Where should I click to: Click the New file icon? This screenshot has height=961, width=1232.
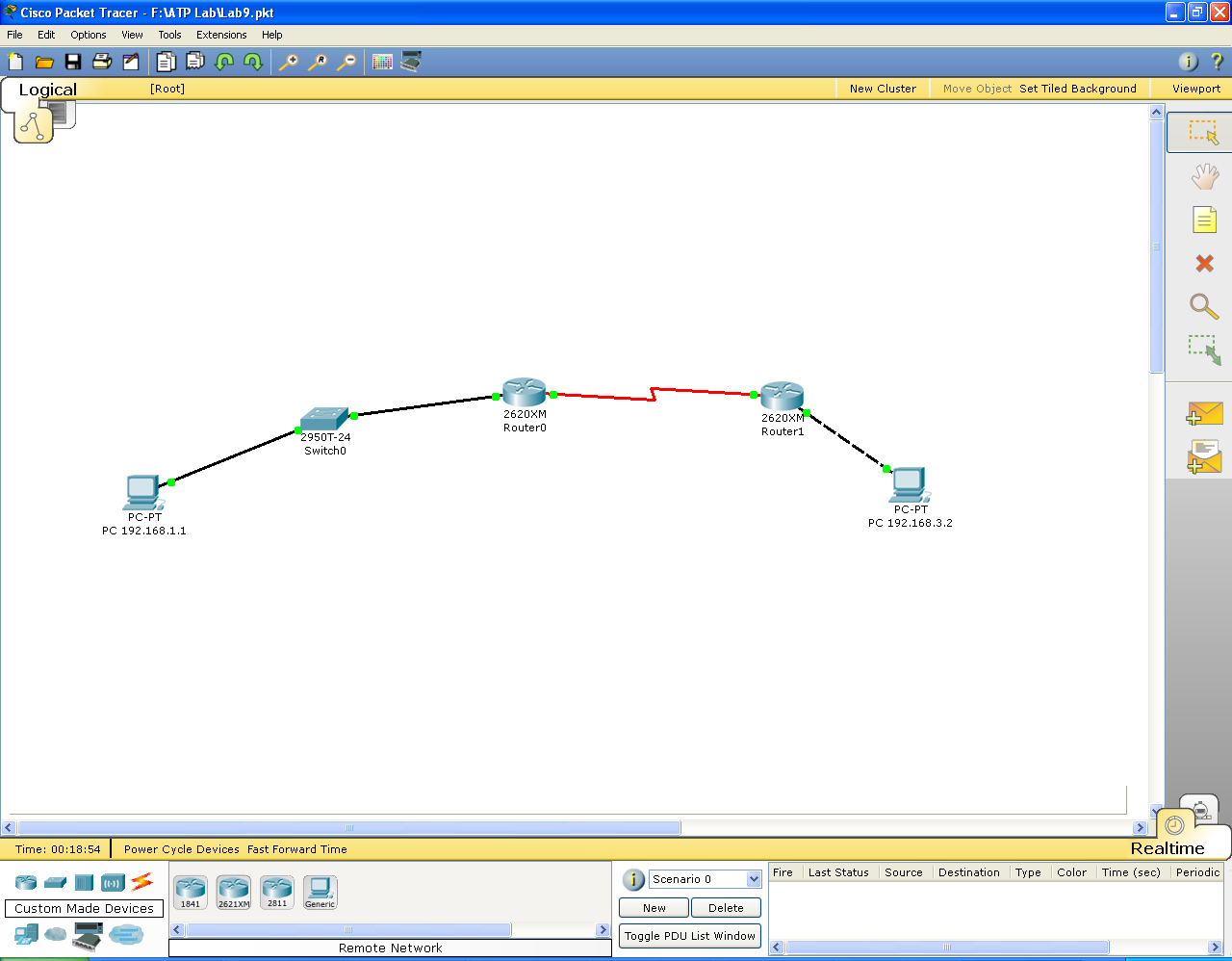tap(15, 62)
